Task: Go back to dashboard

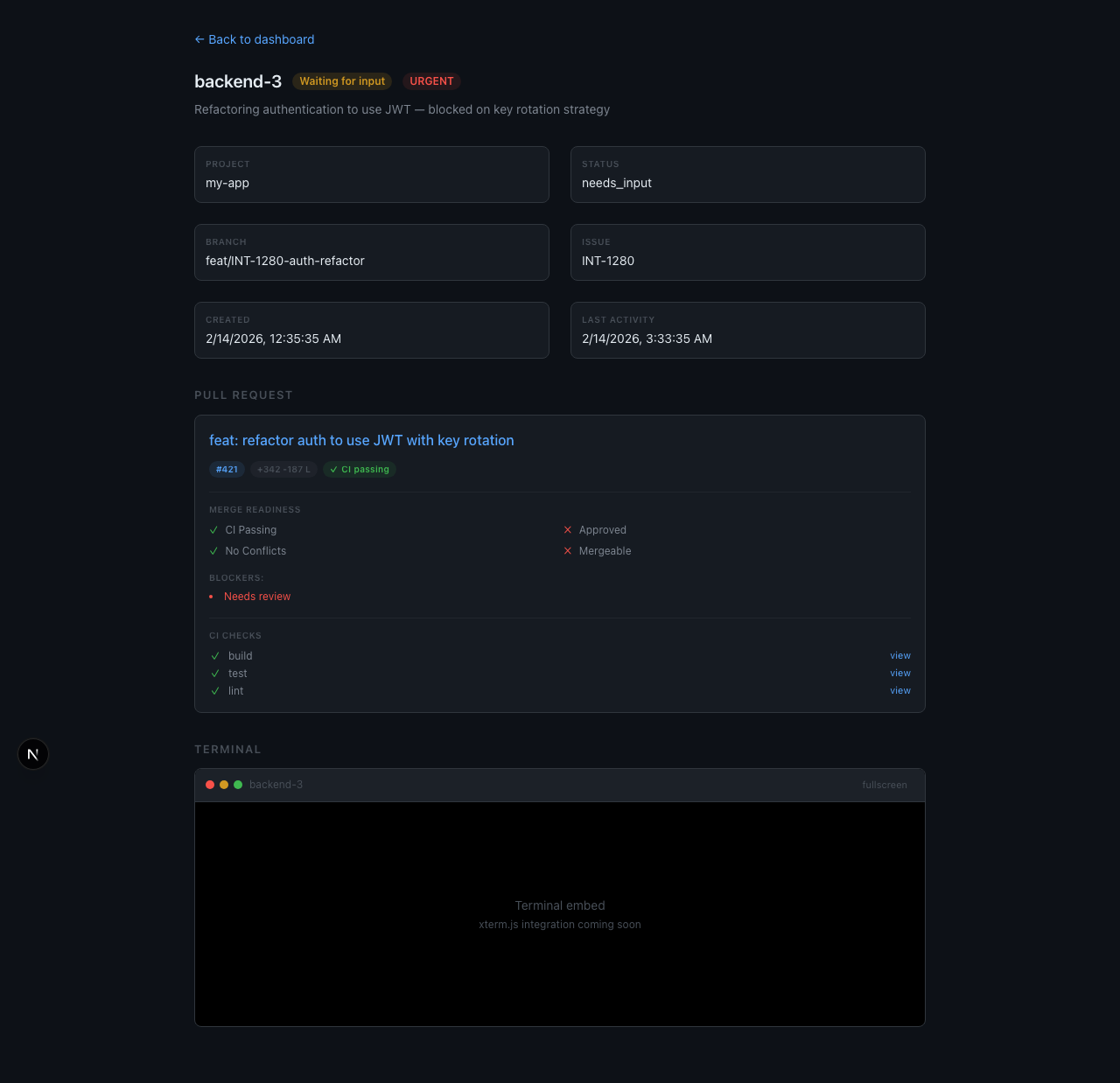Action: [x=255, y=39]
